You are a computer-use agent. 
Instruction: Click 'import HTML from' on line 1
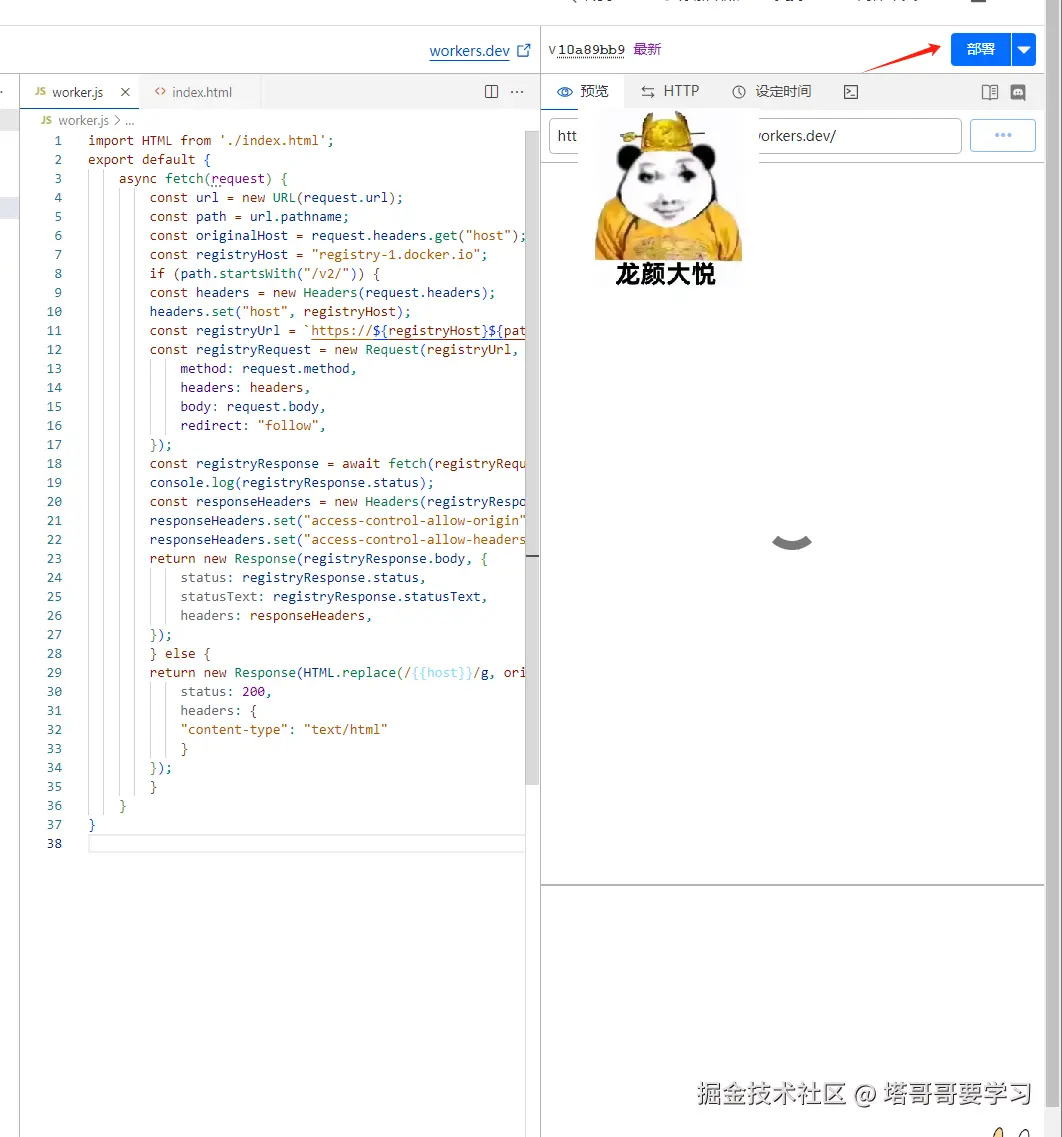(149, 141)
